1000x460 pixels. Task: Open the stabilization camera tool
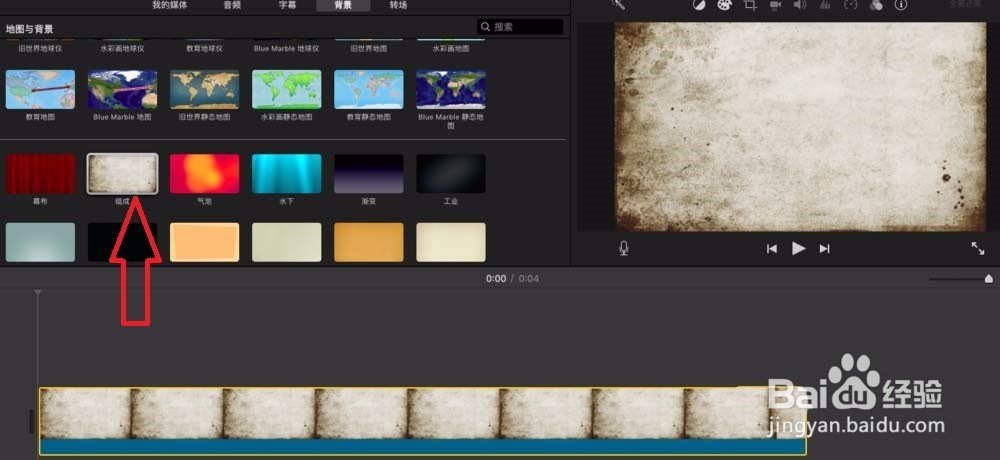(x=775, y=5)
